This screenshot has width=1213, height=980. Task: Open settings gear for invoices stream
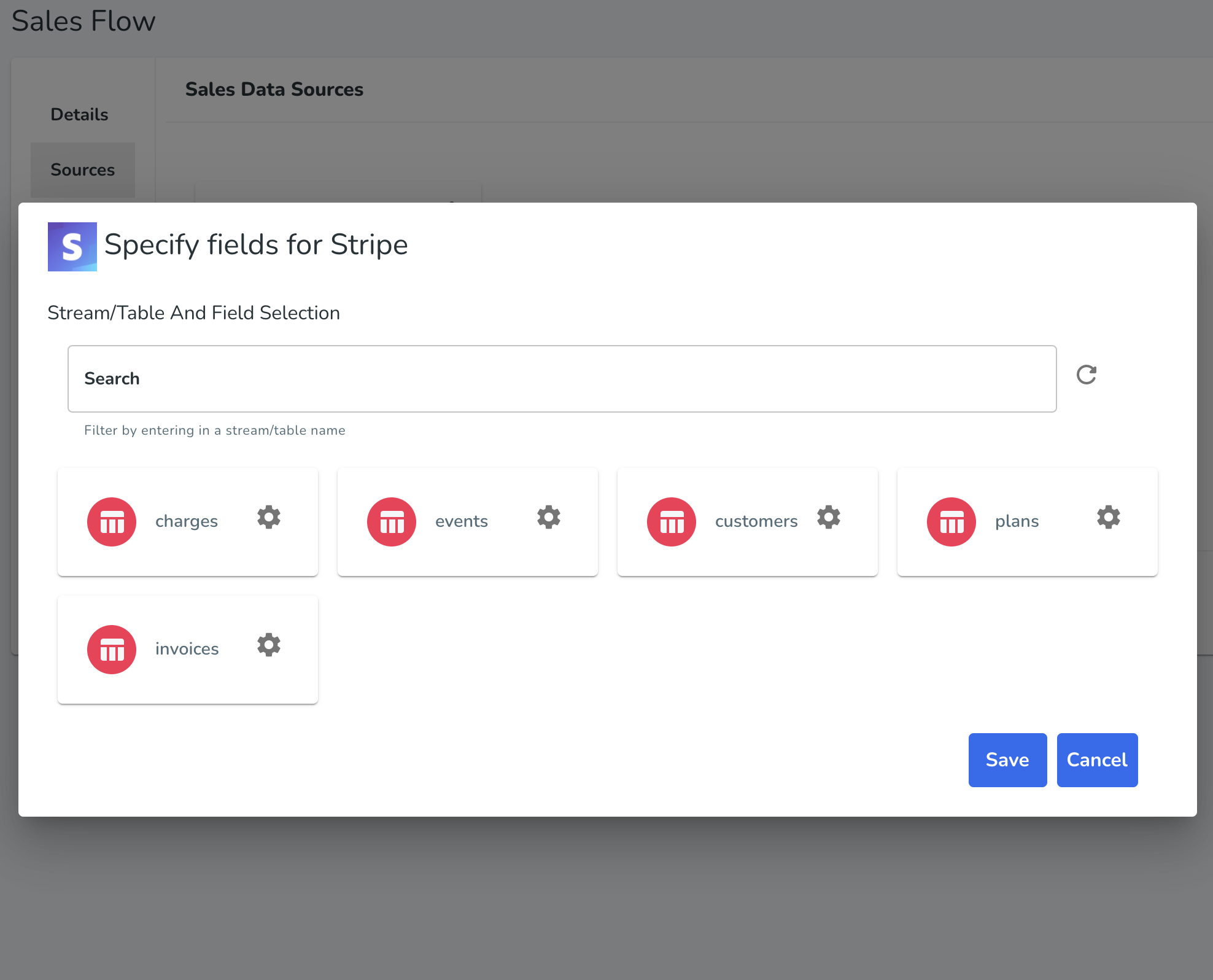[269, 645]
